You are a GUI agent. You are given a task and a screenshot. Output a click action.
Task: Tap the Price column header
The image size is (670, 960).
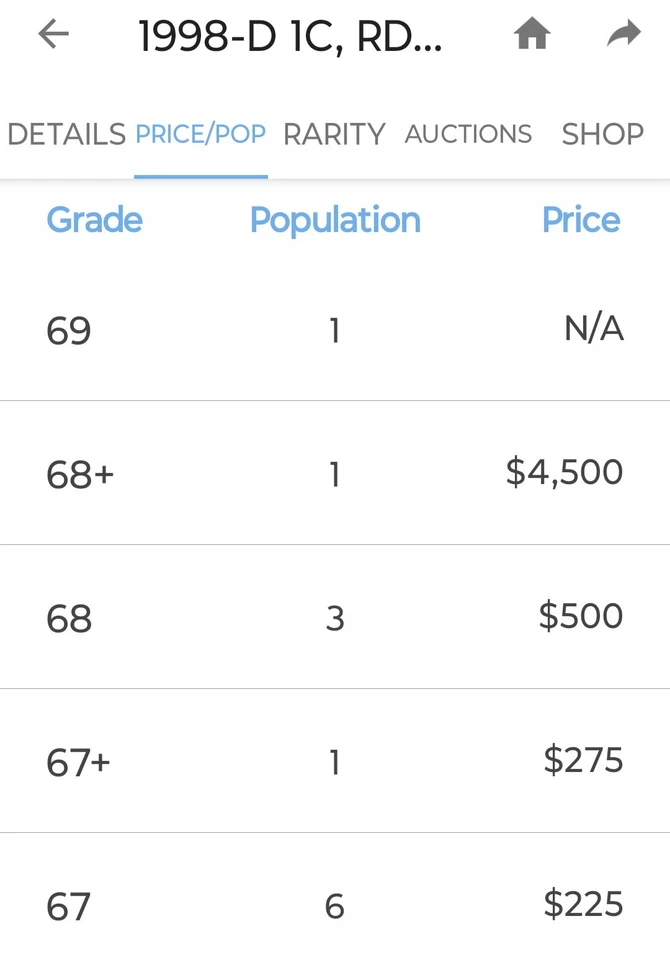(x=580, y=220)
